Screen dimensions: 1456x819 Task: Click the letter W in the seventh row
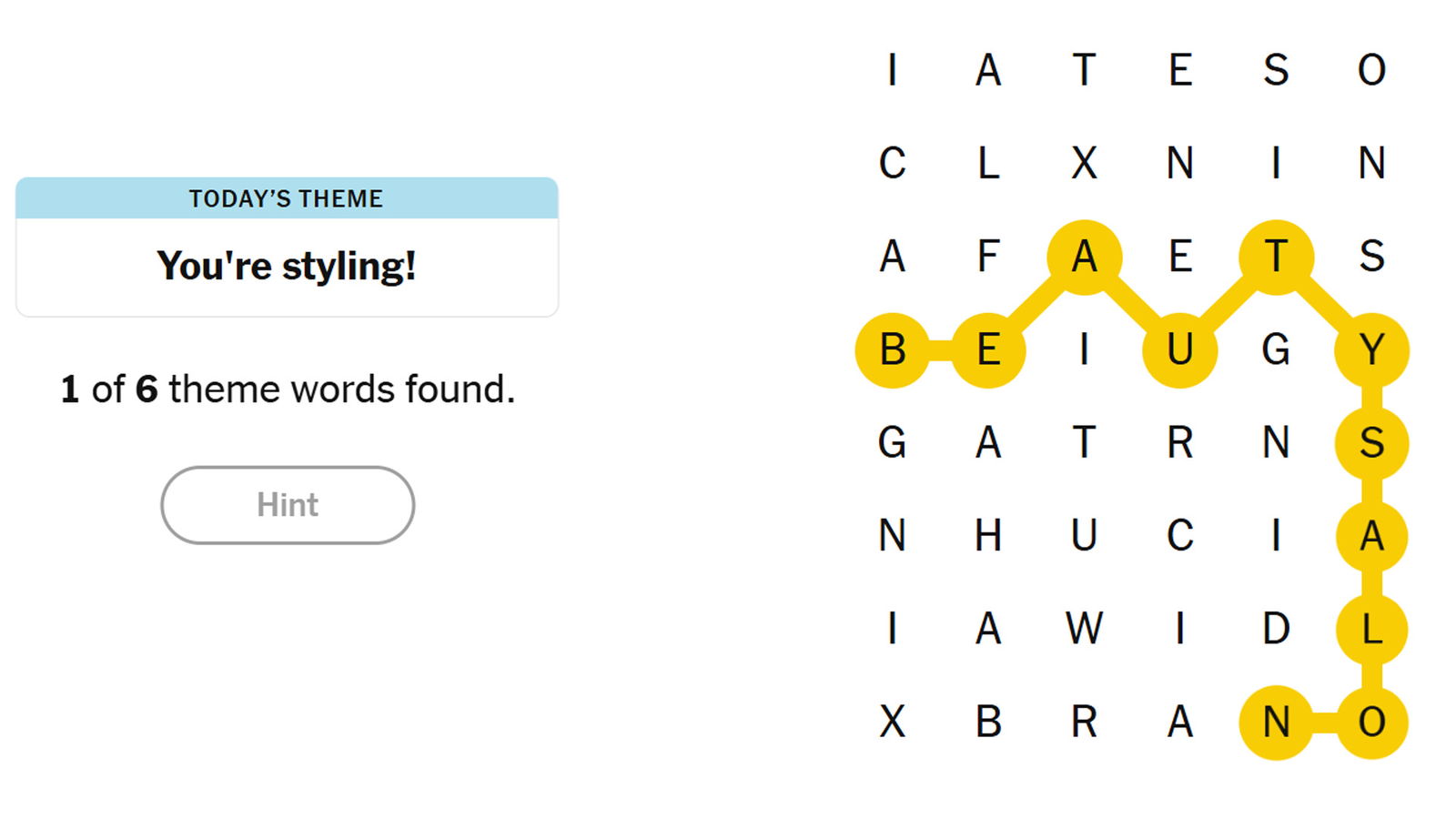click(x=1085, y=629)
